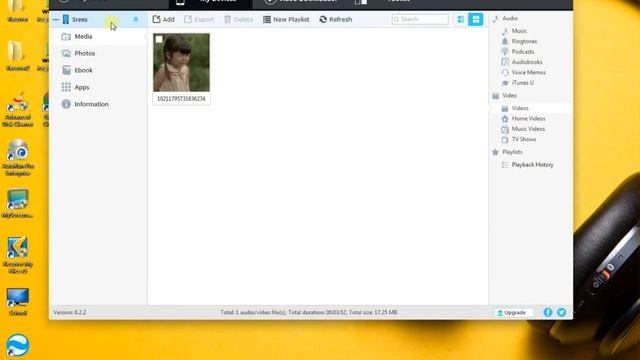Open the Media section
This screenshot has height=360, width=640.
coord(83,36)
